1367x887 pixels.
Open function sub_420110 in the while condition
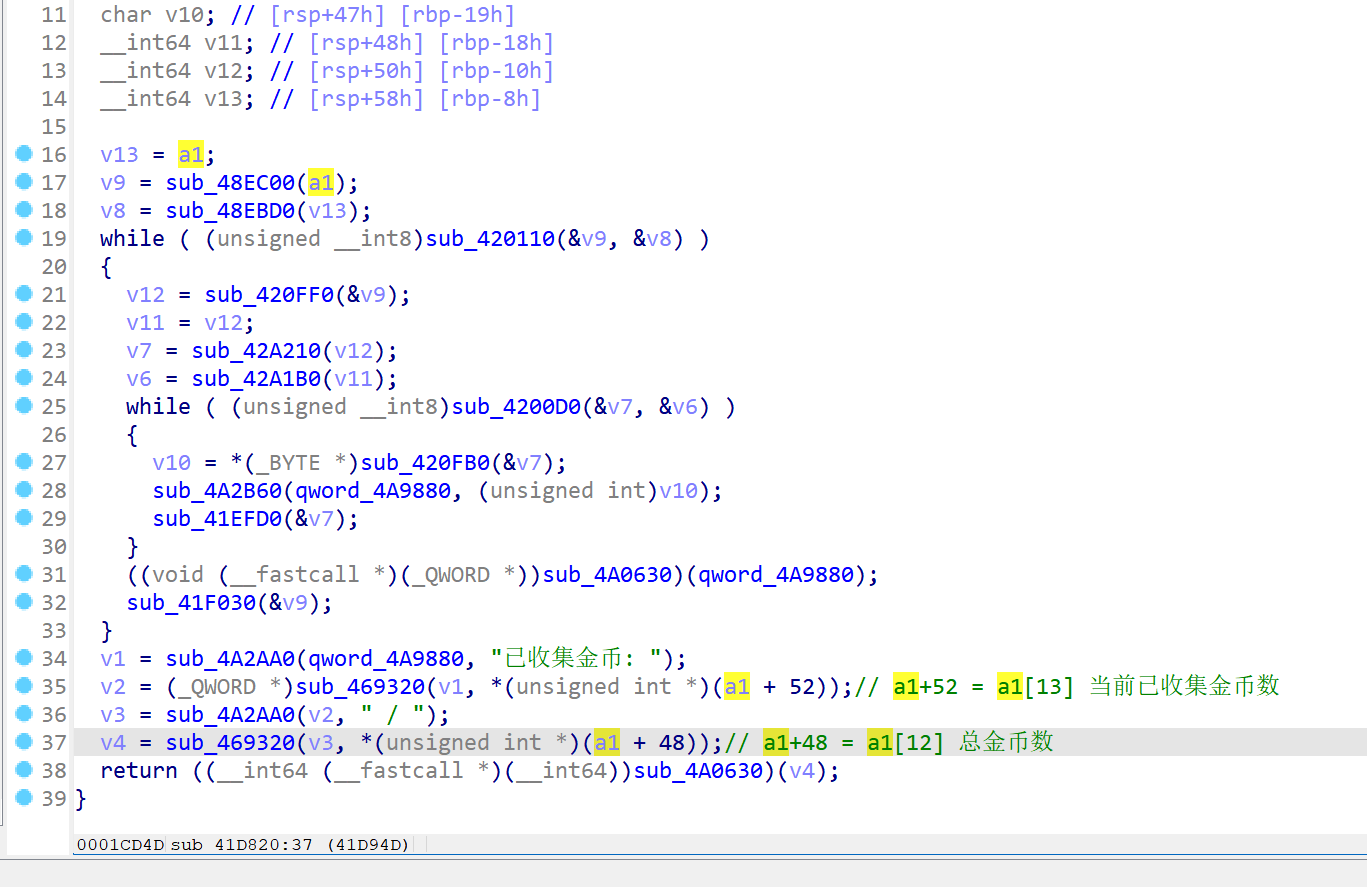(488, 238)
